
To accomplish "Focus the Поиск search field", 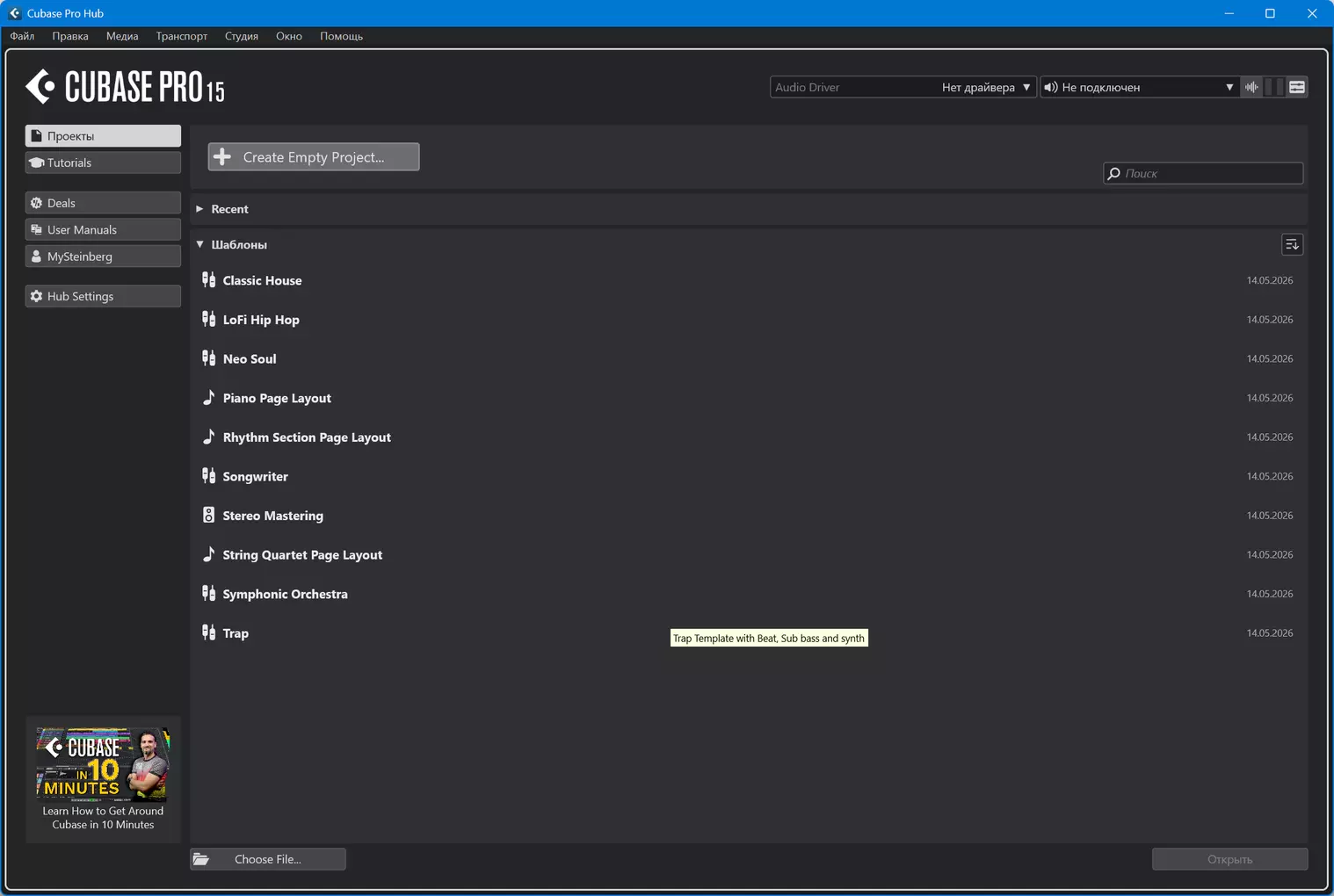I will click(x=1203, y=173).
